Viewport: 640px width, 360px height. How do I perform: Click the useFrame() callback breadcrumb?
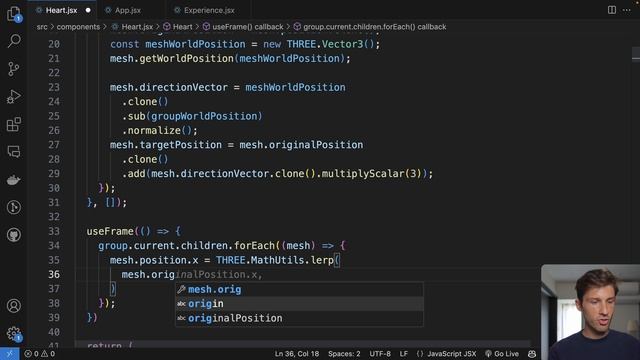point(247,27)
